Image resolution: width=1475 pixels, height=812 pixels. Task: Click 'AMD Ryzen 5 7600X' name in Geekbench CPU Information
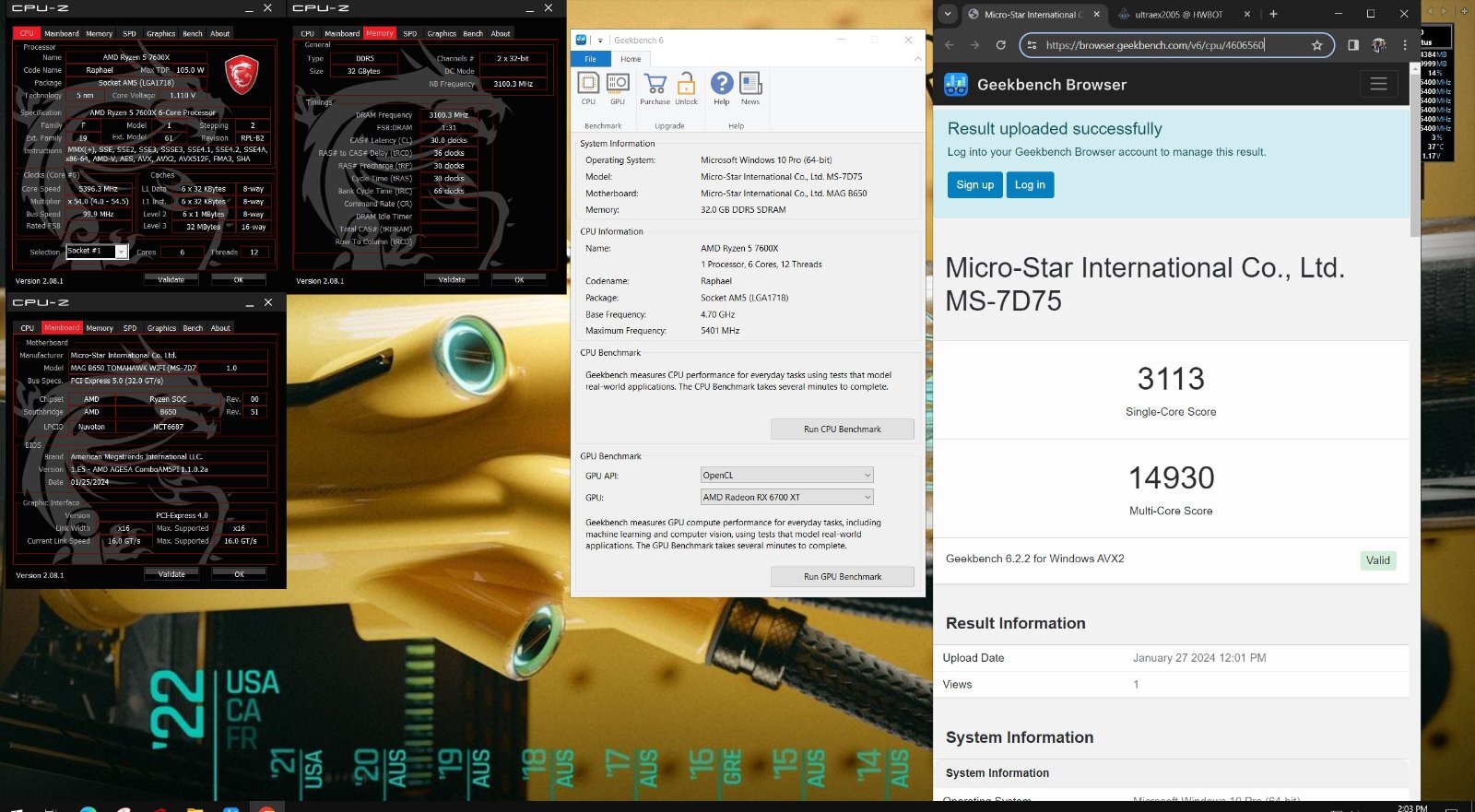click(x=739, y=249)
